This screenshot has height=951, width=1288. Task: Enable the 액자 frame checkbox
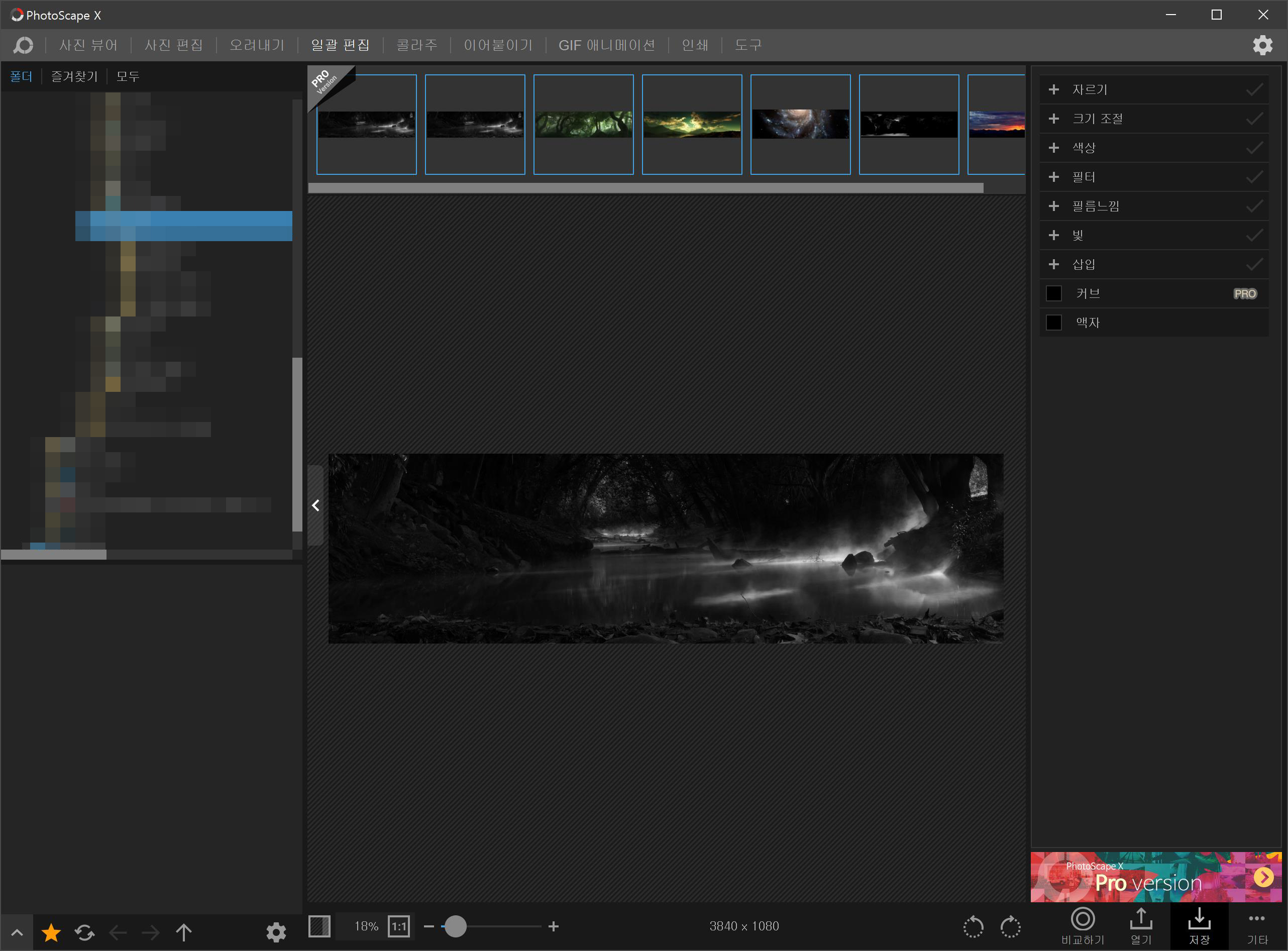[1054, 323]
